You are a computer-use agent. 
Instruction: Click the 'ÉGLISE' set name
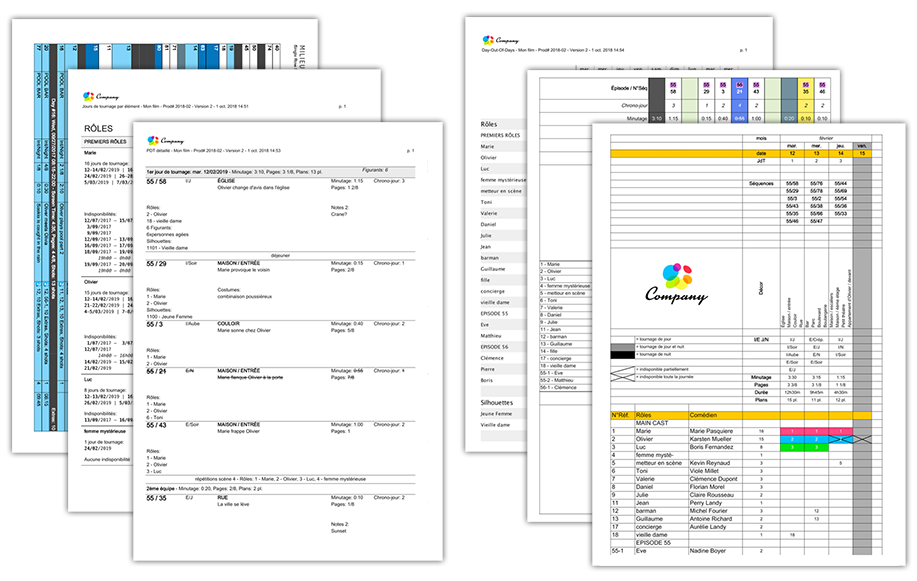coord(226,181)
